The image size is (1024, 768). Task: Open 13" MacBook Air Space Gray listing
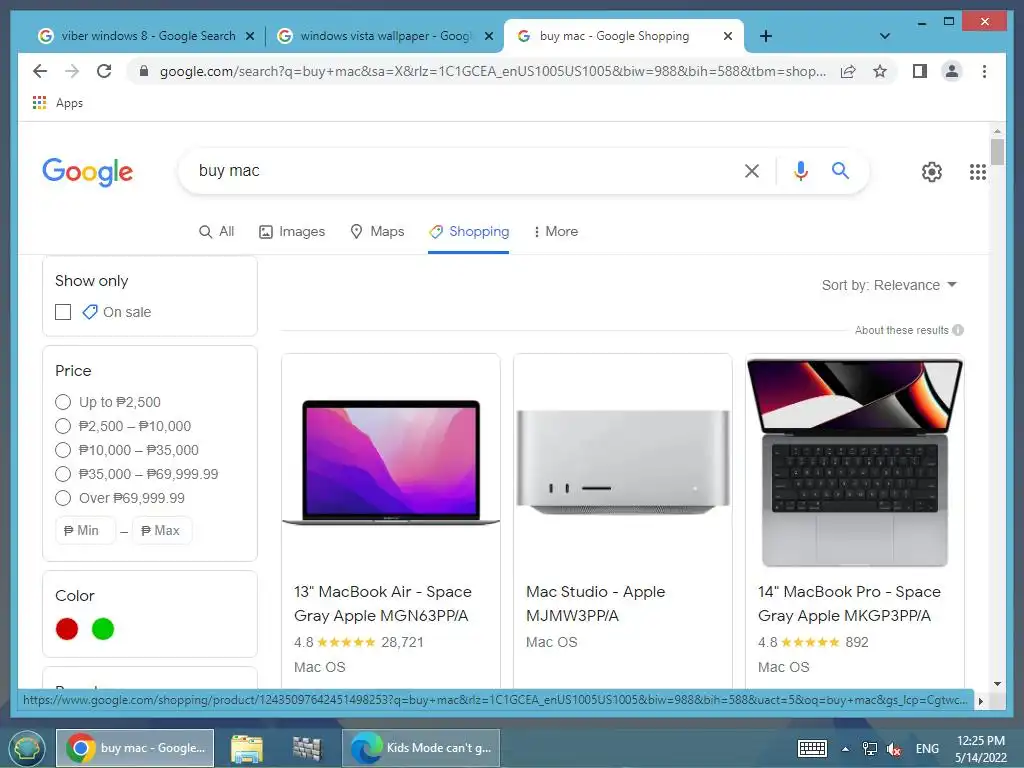(x=383, y=603)
